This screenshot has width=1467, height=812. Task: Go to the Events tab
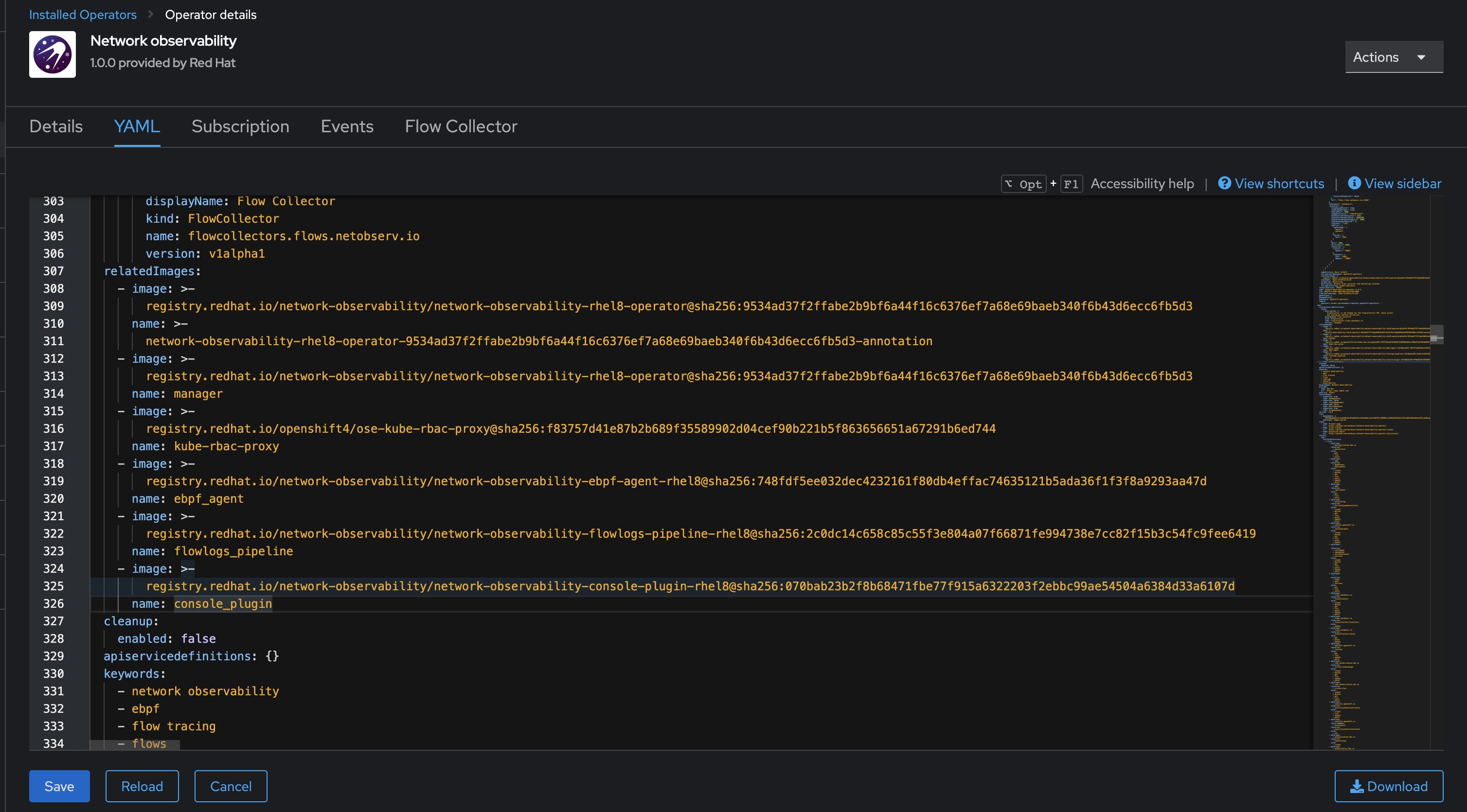[x=347, y=126]
